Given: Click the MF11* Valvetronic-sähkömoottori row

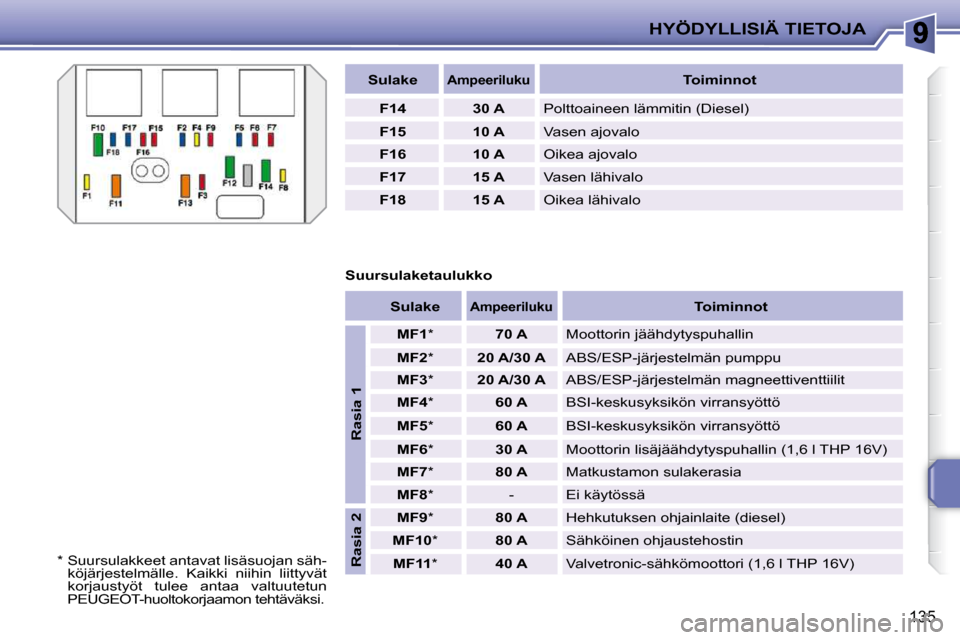Looking at the screenshot, I should (637, 563).
